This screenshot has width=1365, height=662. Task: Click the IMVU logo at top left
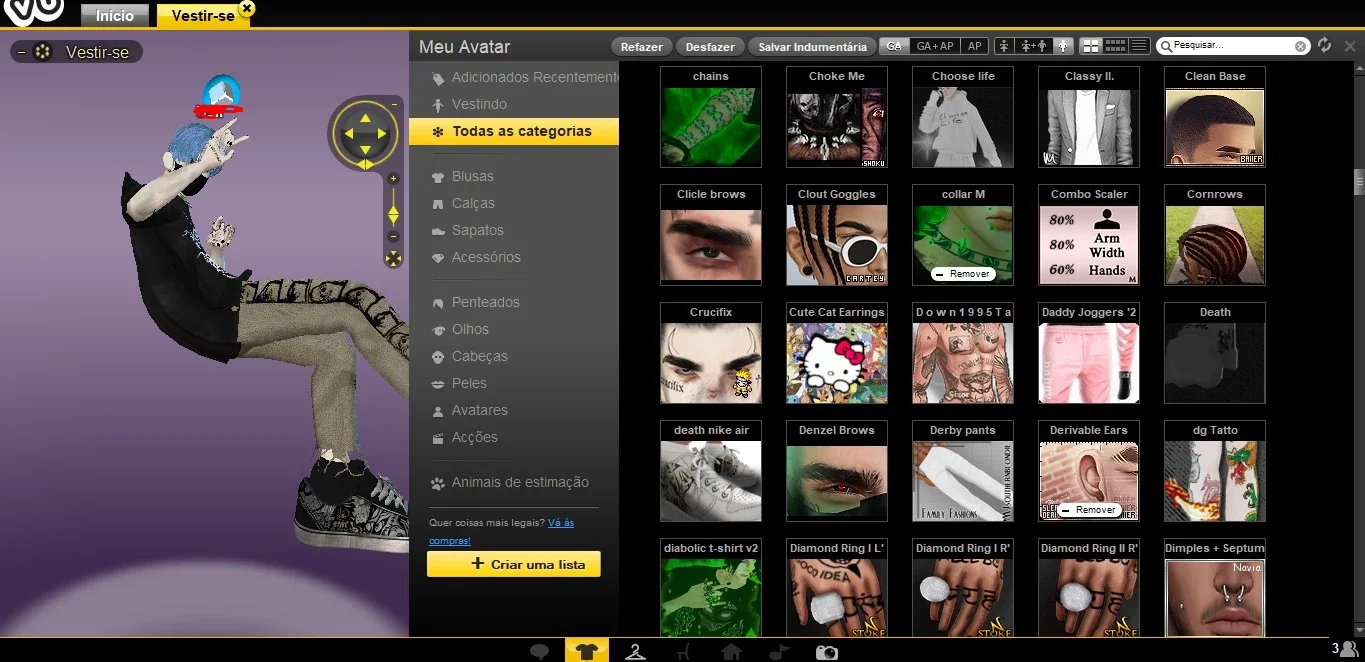[x=34, y=12]
